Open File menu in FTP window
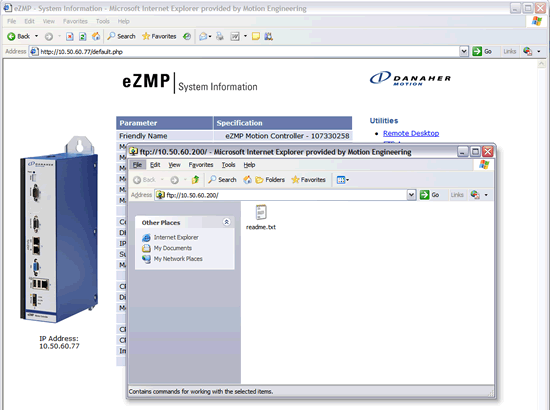The width and height of the screenshot is (550, 410). click(x=137, y=164)
